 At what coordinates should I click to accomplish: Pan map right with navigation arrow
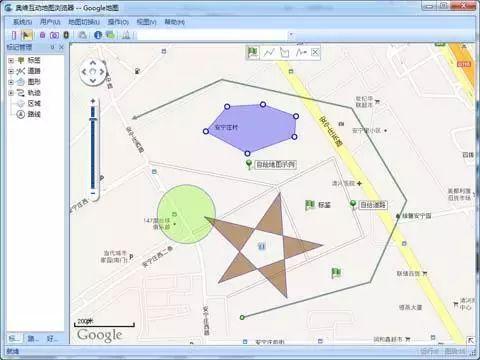tap(102, 72)
